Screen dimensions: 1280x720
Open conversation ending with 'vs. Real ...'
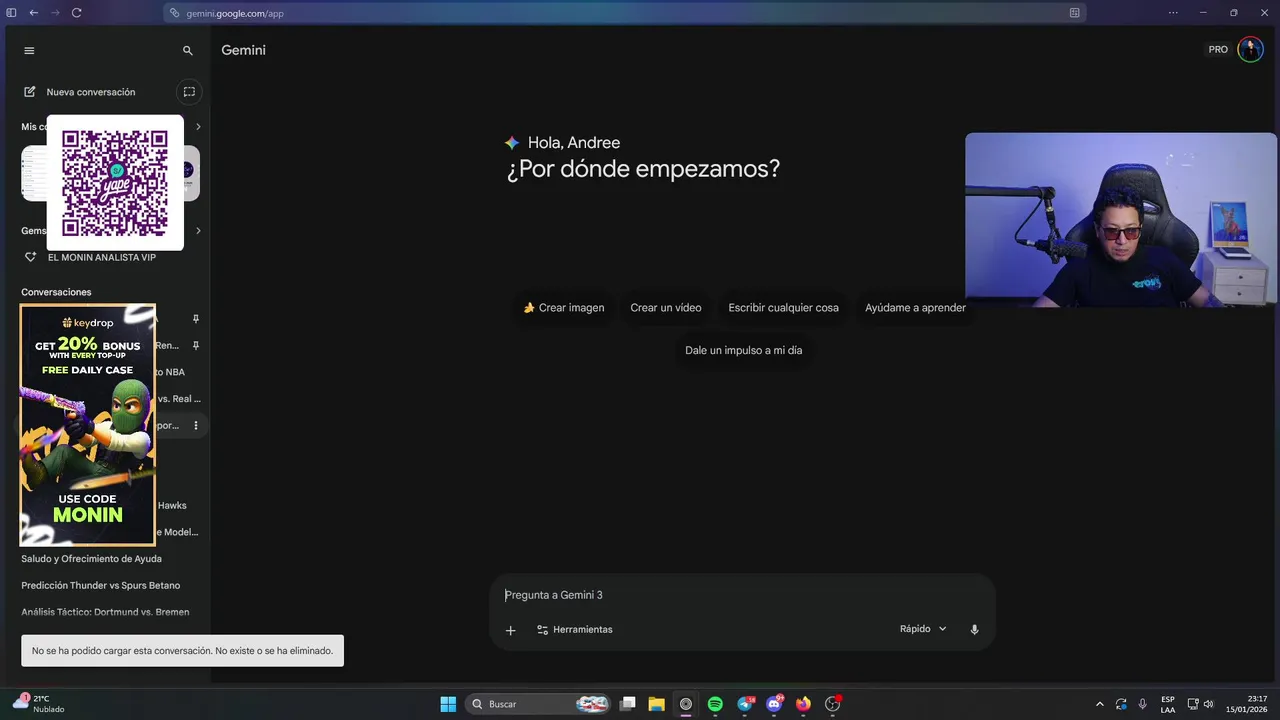point(179,399)
